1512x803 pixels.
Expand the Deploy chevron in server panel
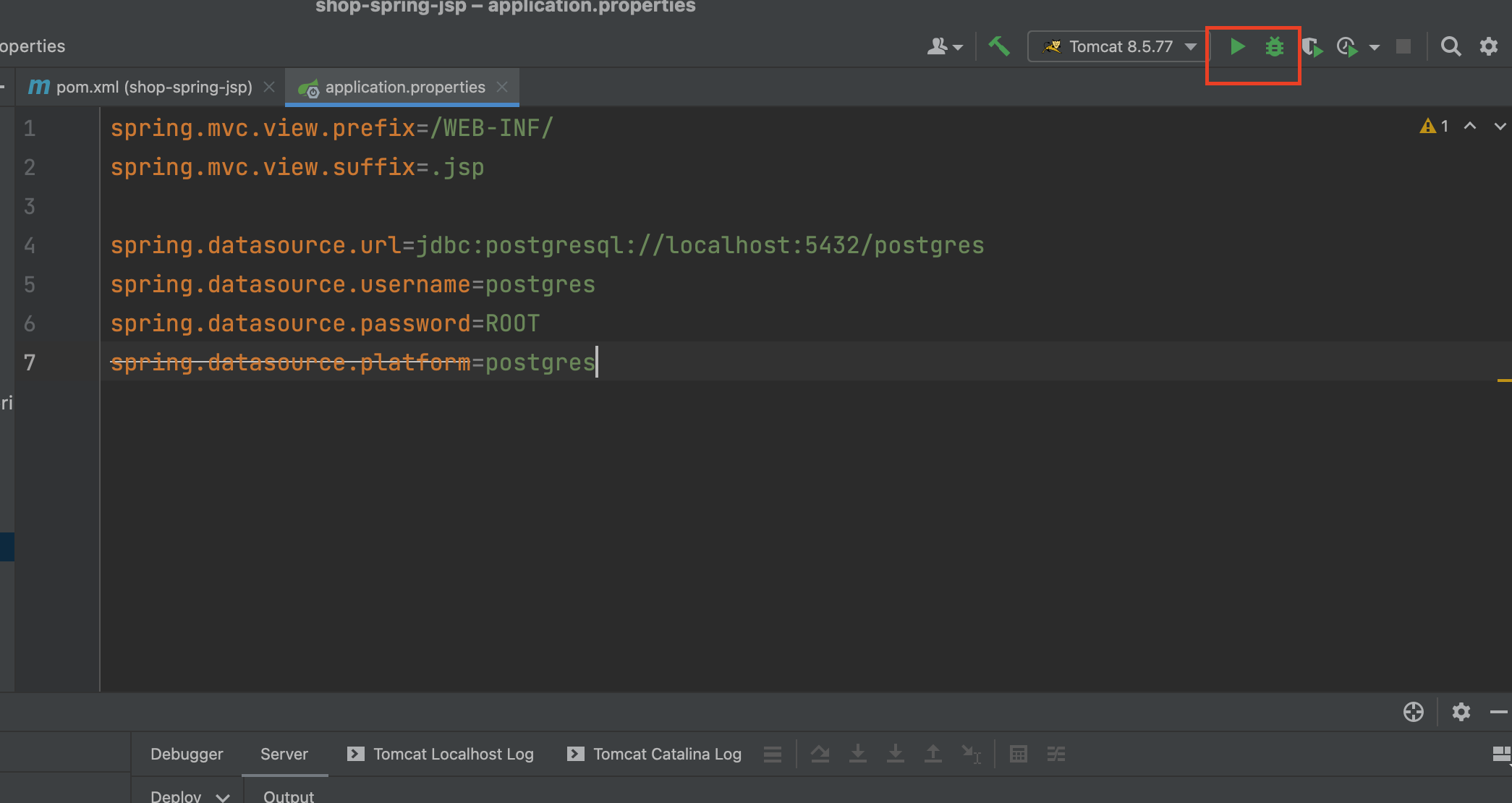coord(223,796)
